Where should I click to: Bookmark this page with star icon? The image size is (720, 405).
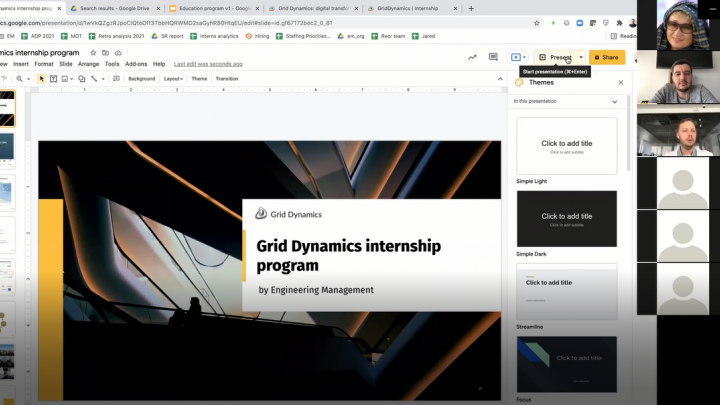click(536, 23)
